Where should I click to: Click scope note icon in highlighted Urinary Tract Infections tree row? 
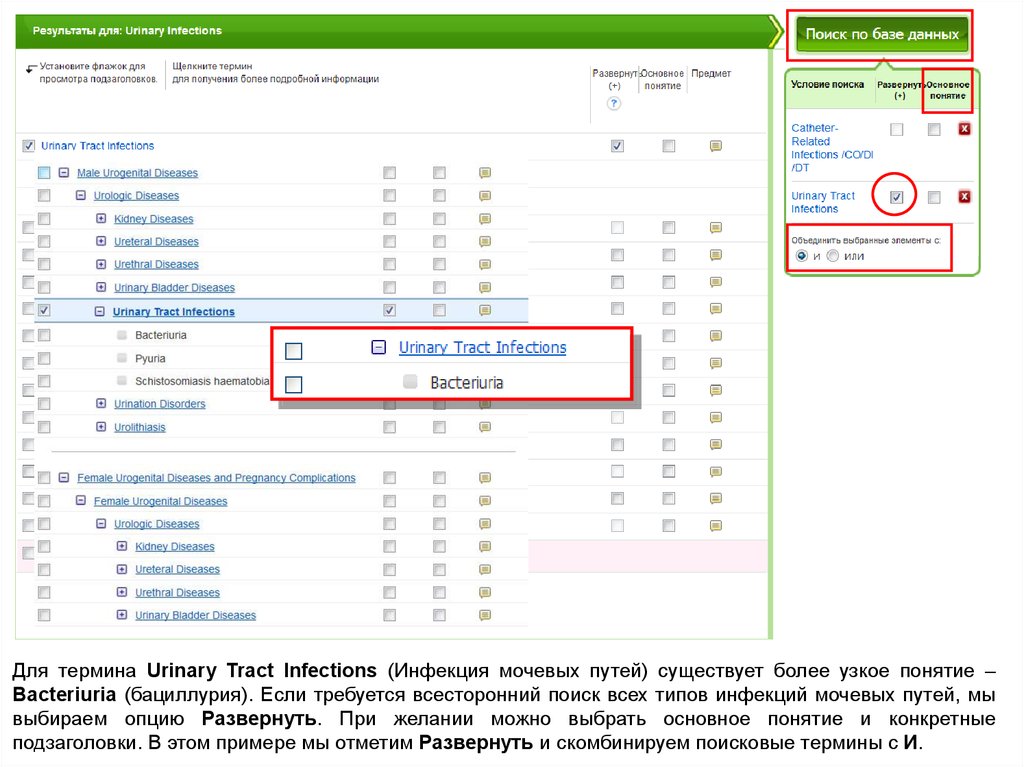[x=485, y=311]
